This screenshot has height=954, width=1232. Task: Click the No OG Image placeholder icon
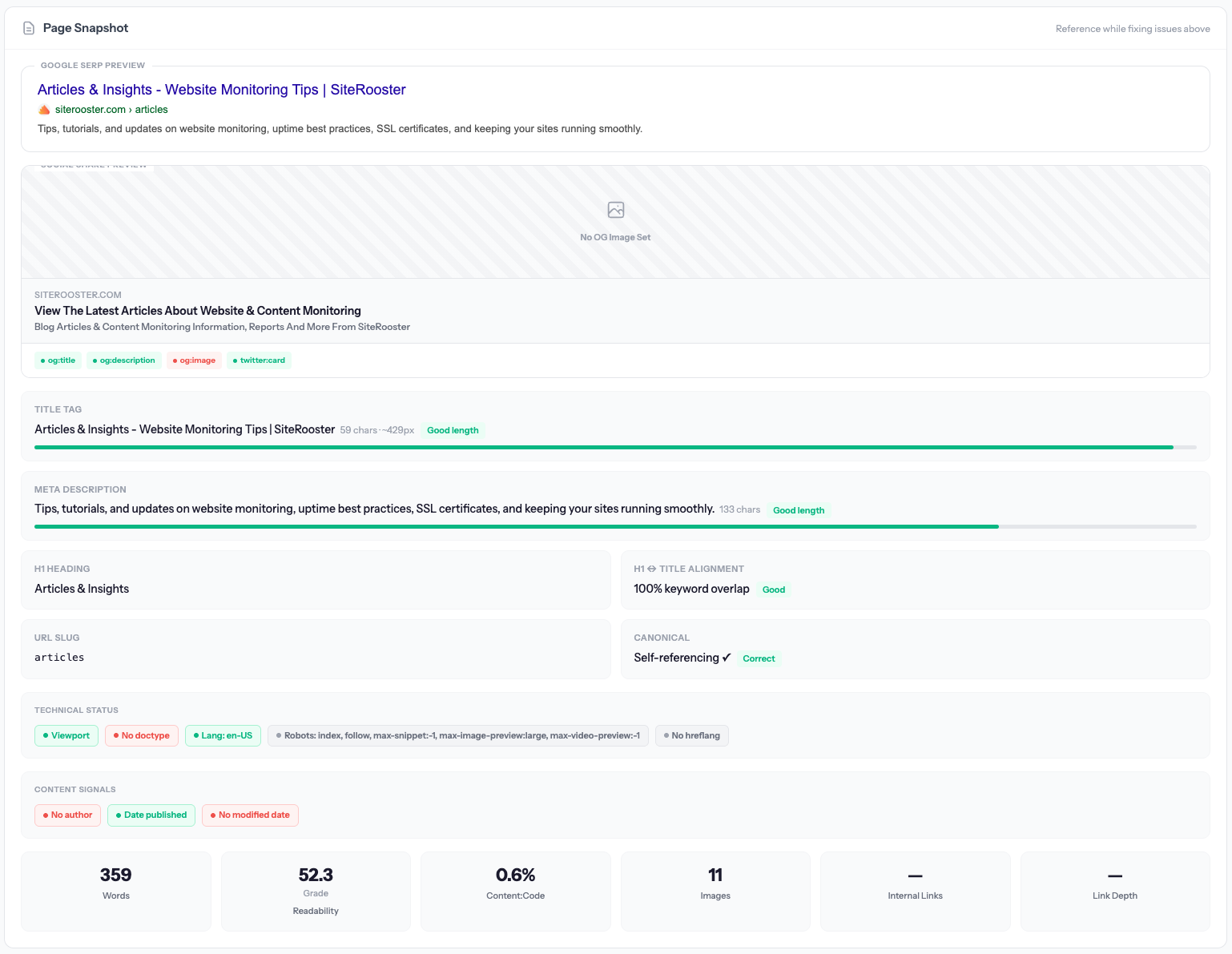click(615, 210)
